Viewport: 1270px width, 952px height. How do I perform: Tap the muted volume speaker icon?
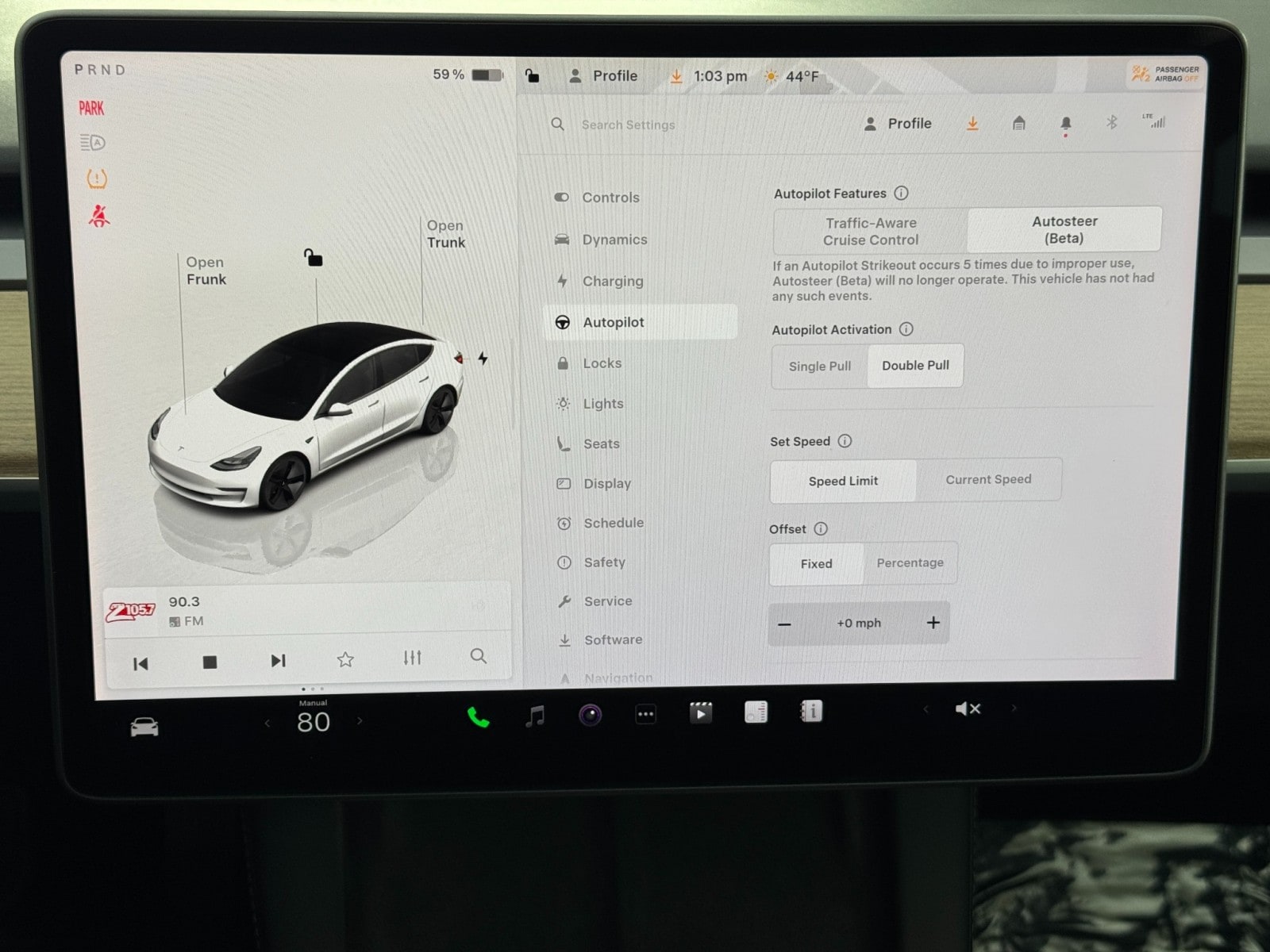click(x=968, y=708)
